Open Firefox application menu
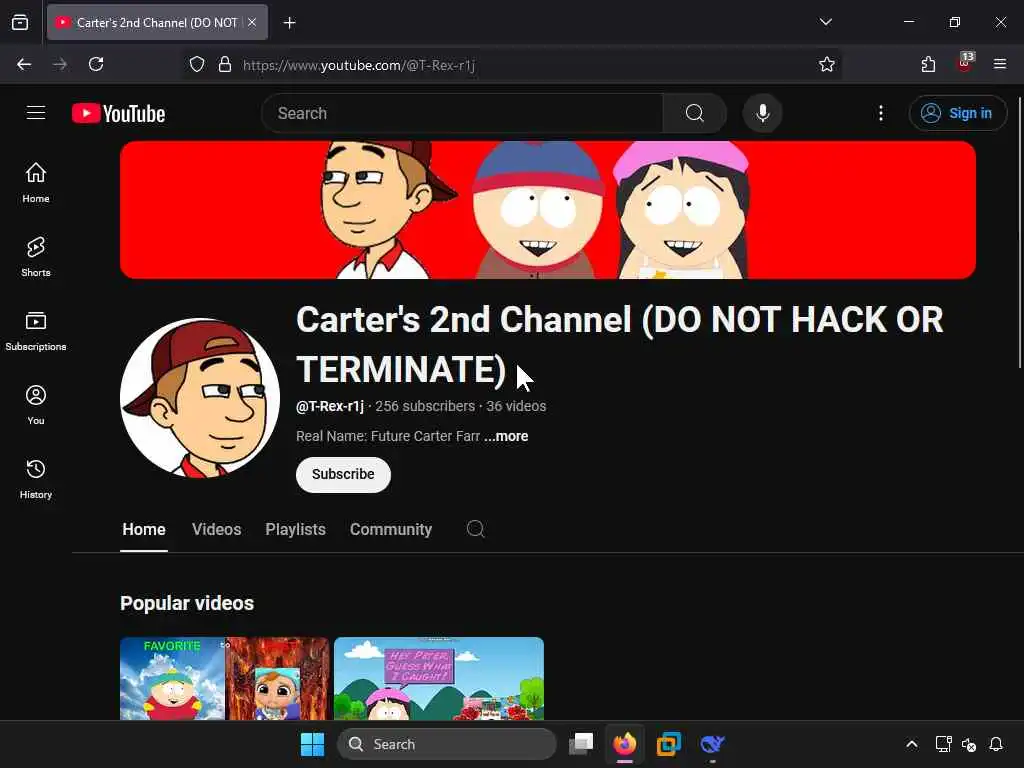This screenshot has height=768, width=1024. click(1000, 64)
